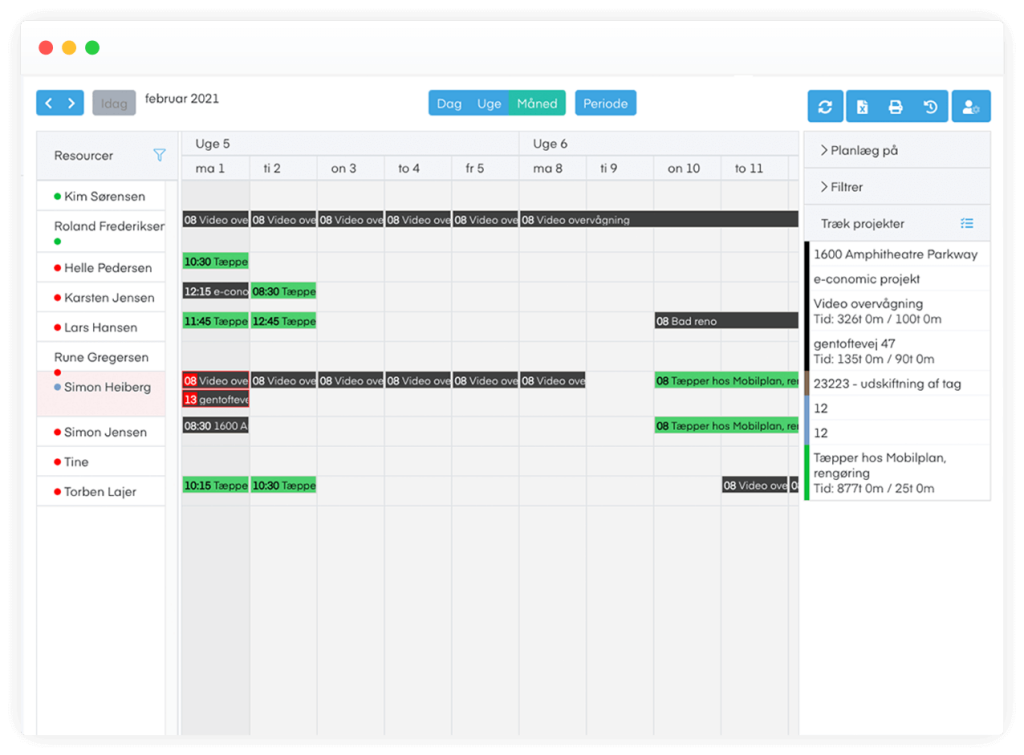Print the calendar via printer icon
This screenshot has height=755, width=1024.
896,106
